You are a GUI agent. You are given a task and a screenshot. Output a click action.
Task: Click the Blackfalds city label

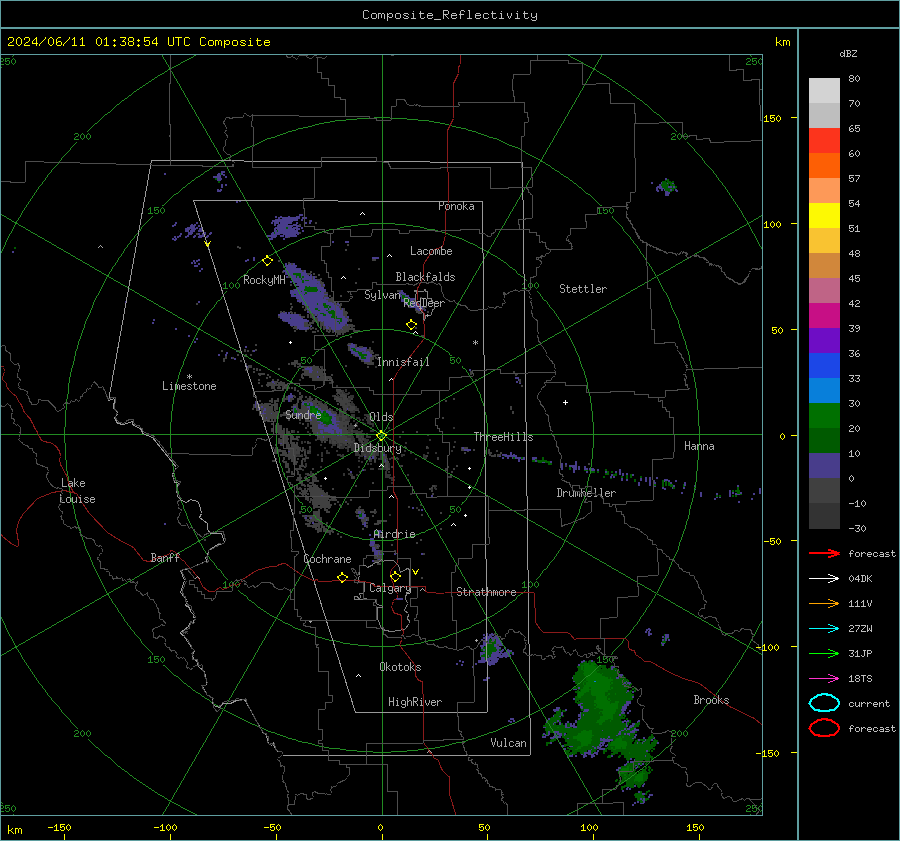[x=425, y=277]
